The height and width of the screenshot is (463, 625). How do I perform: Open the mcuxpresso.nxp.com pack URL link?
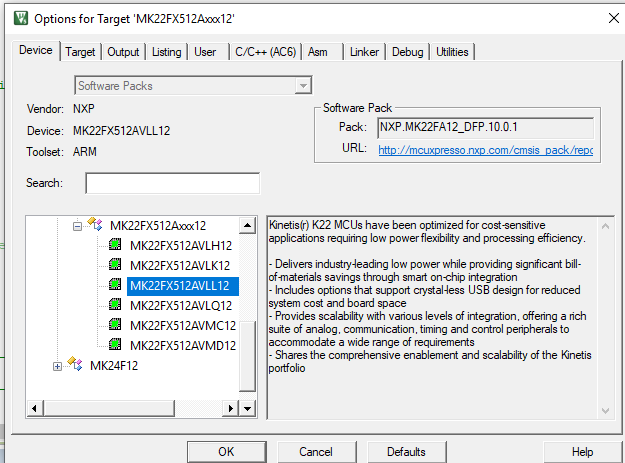point(485,150)
